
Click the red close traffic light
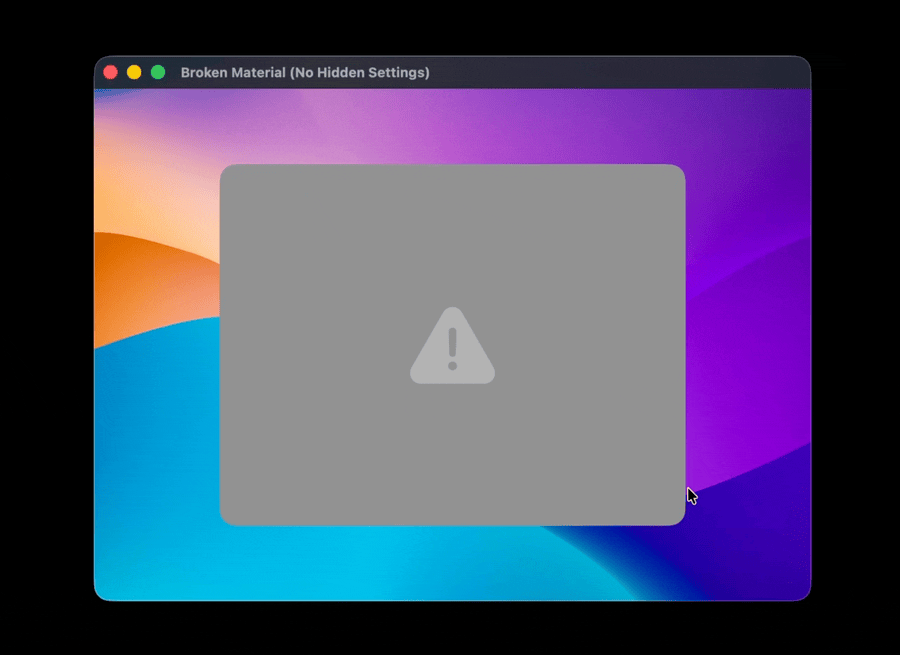coord(110,72)
